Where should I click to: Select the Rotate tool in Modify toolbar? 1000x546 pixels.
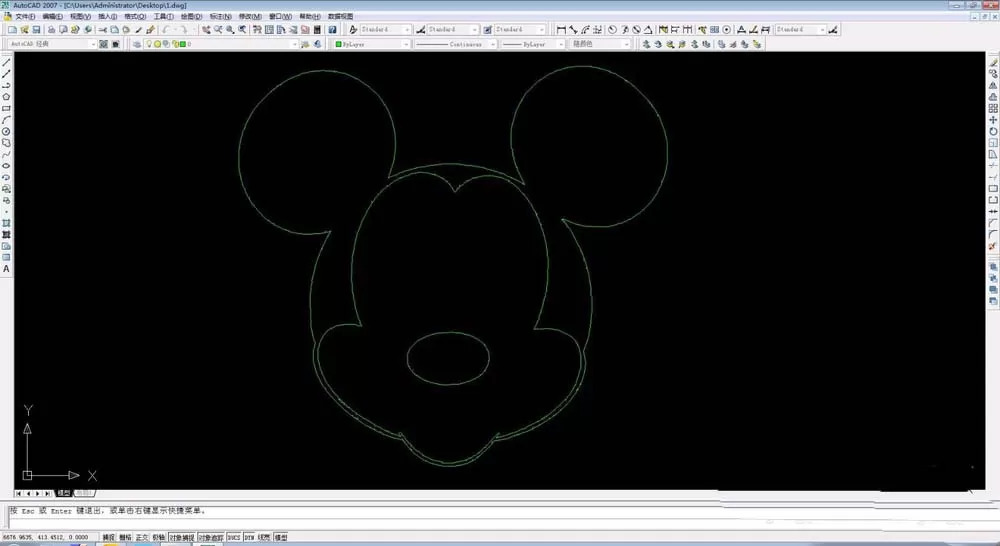[993, 131]
